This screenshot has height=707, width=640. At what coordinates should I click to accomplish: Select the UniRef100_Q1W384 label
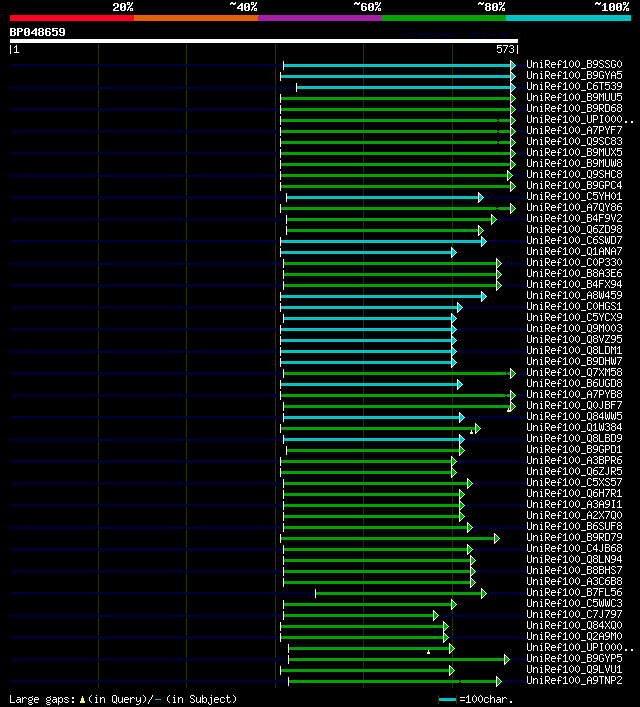pos(574,427)
